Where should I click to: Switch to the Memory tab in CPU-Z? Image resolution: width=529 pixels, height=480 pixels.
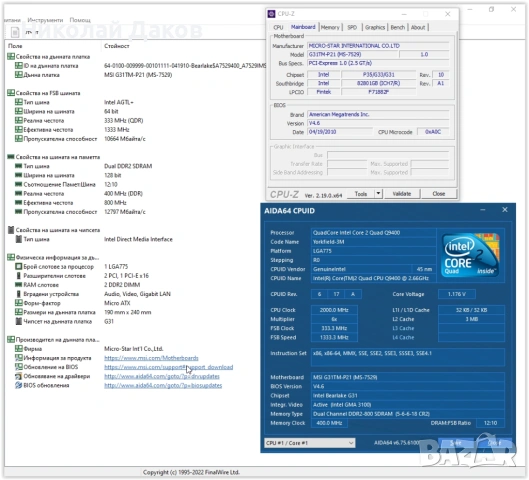pos(330,27)
